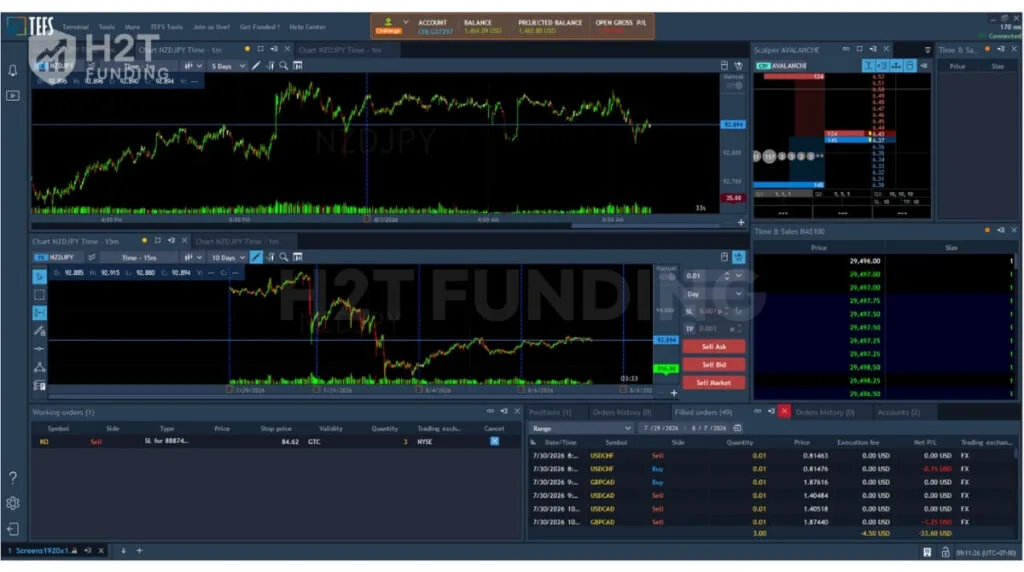Screen dimensions: 1024x572
Task: Open indicators icon in 15m chart toolbar
Action: (270, 257)
